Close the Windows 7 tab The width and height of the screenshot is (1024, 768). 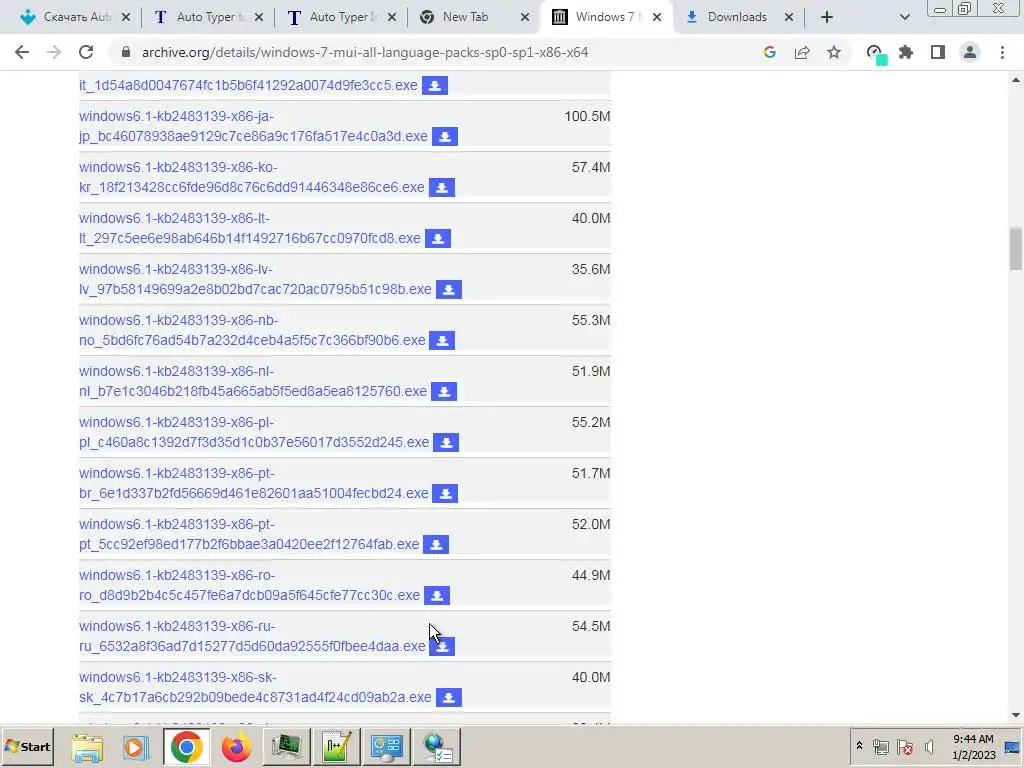coord(657,18)
